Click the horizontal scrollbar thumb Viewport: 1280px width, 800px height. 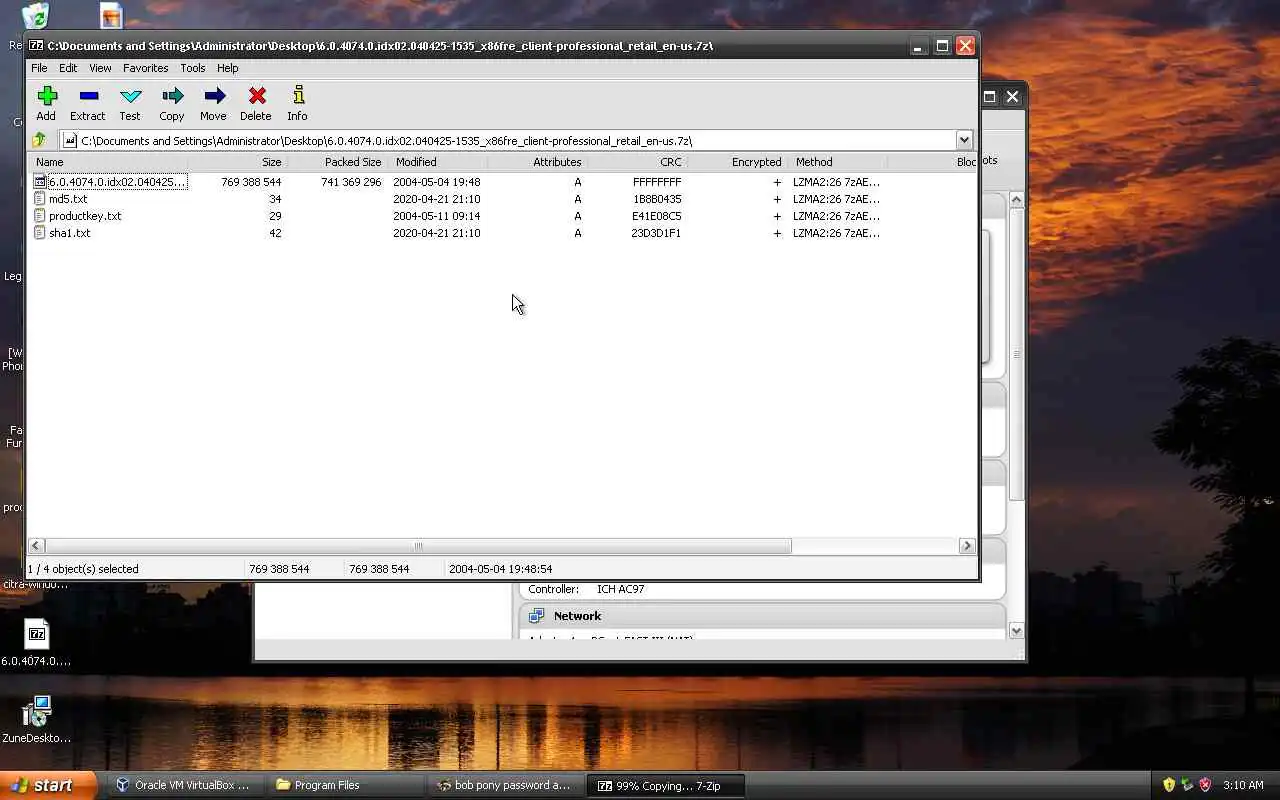click(418, 546)
